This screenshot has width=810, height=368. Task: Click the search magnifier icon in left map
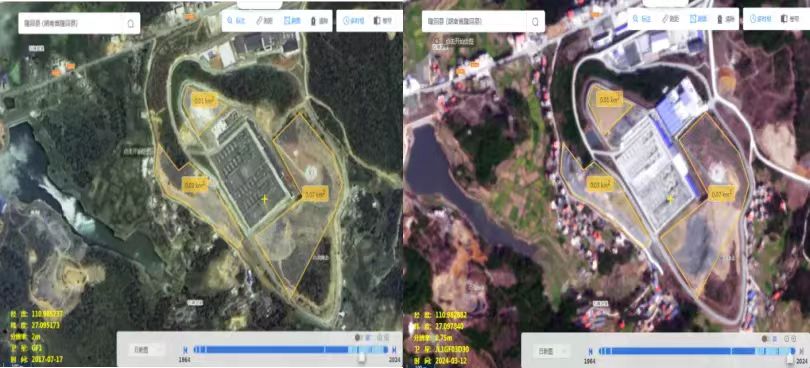(x=130, y=23)
